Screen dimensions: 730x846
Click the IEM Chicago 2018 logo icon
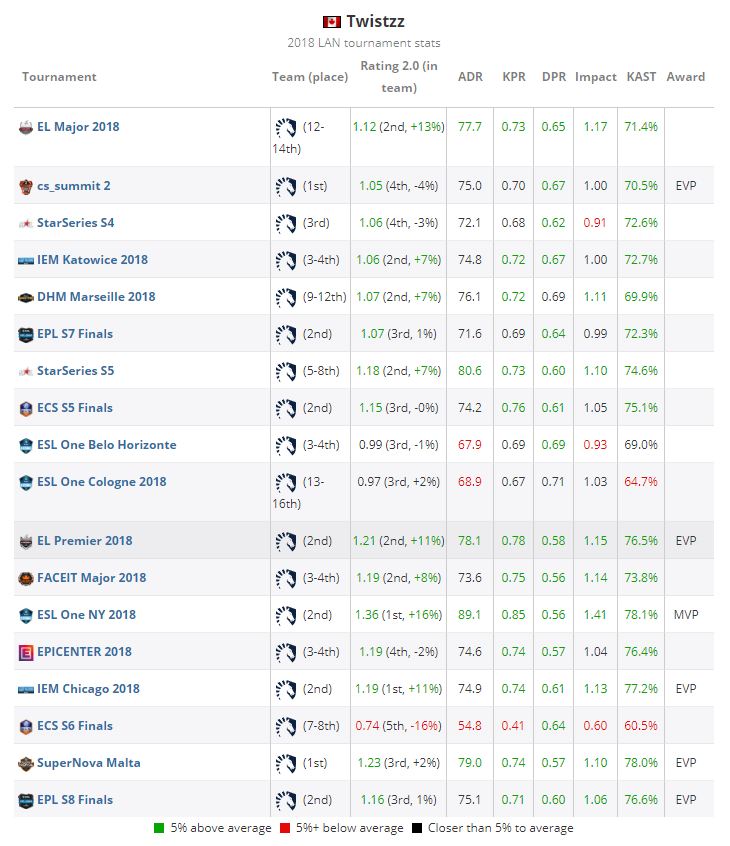26,690
